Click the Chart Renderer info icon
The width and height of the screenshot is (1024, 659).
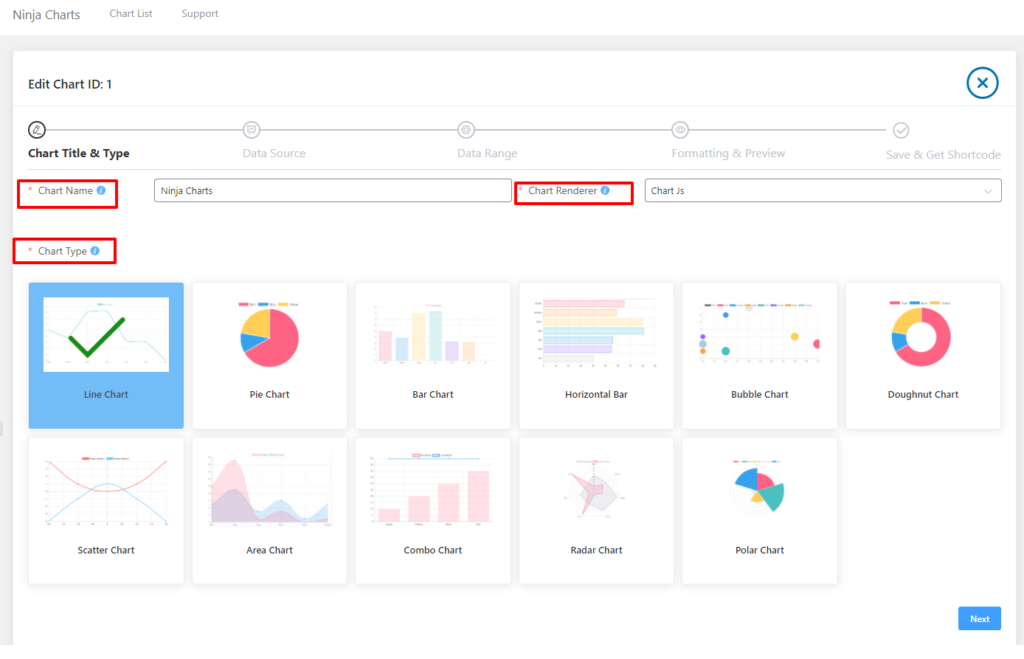tap(605, 190)
